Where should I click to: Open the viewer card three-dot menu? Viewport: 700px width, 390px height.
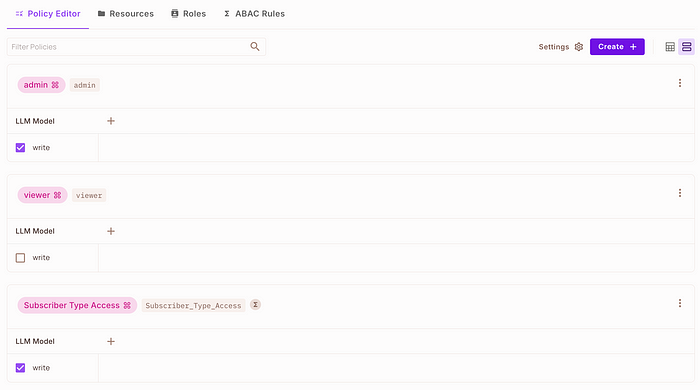coord(680,193)
